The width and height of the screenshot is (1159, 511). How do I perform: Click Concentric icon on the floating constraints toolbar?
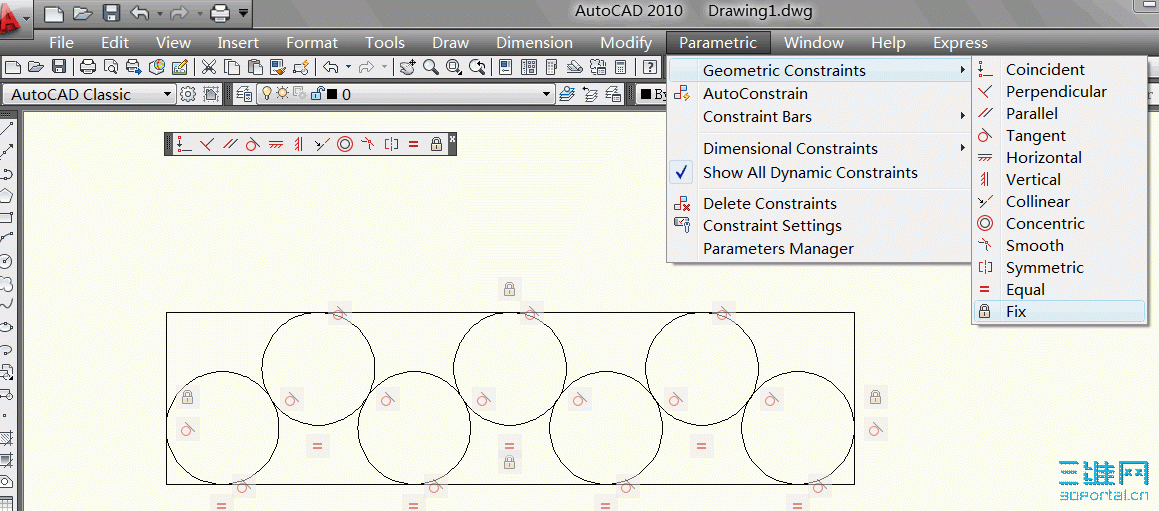tap(344, 144)
